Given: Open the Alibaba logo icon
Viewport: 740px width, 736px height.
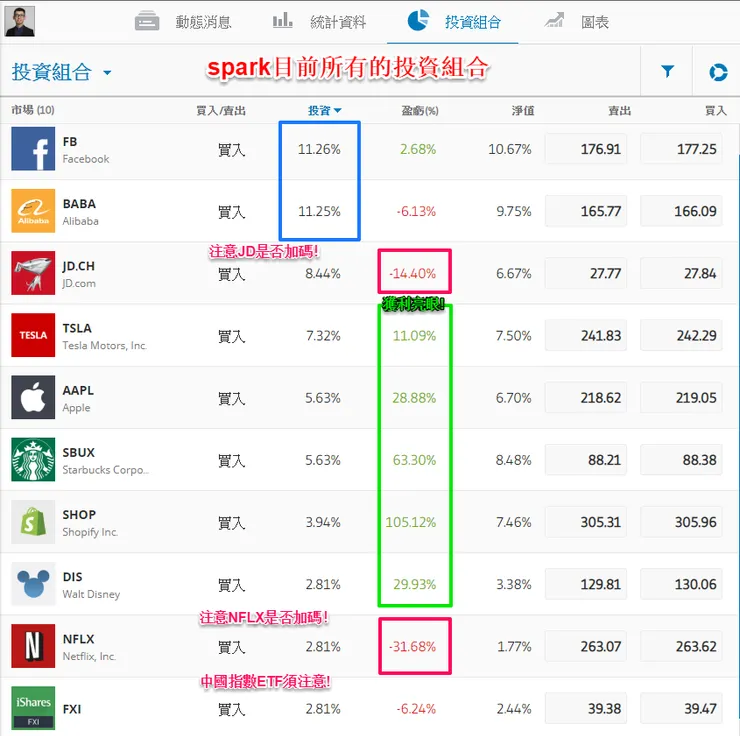Looking at the screenshot, I should point(33,211).
